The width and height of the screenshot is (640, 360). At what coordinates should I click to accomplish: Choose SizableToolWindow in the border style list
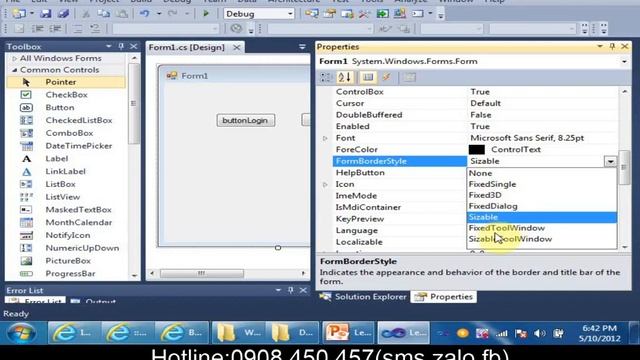click(x=542, y=239)
